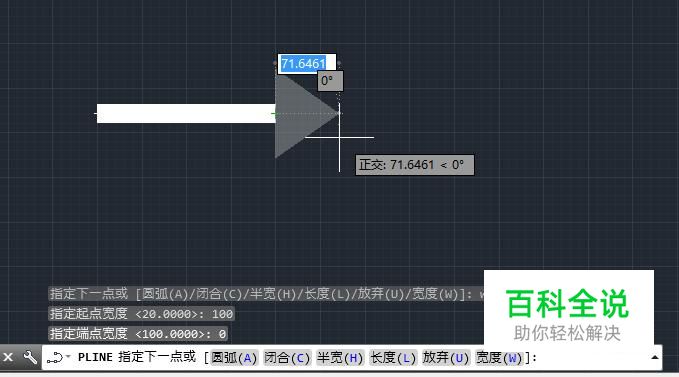Open command line customize wrench icon
This screenshot has width=679, height=377.
point(30,358)
